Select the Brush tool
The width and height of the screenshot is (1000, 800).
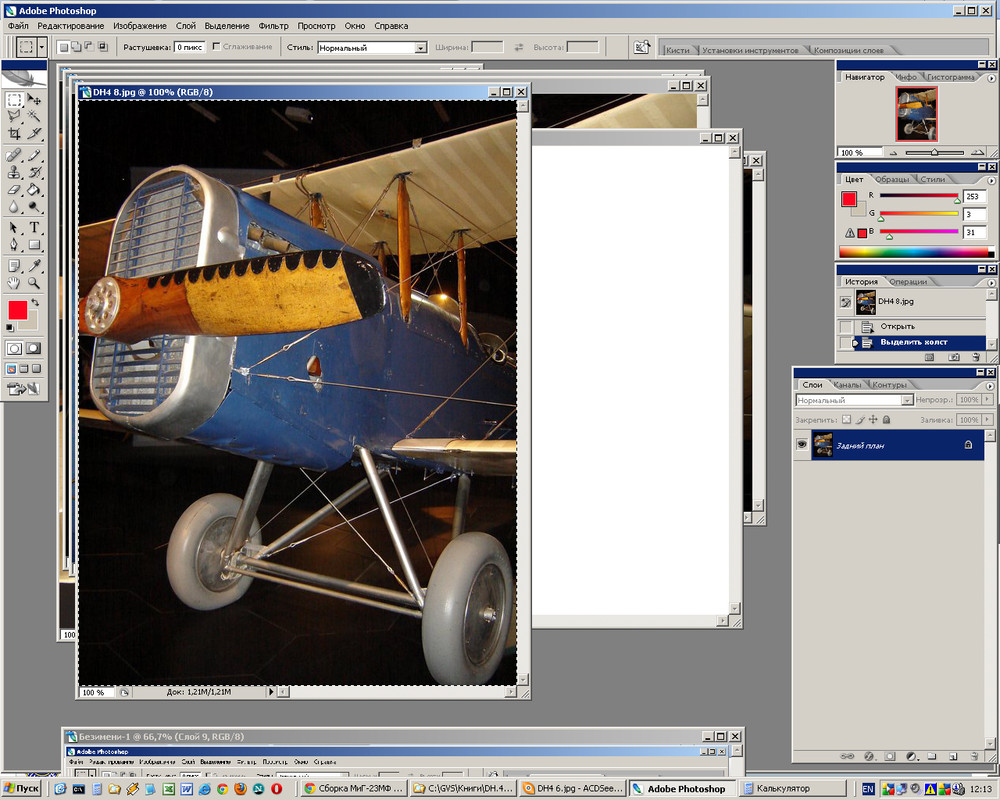tap(34, 155)
